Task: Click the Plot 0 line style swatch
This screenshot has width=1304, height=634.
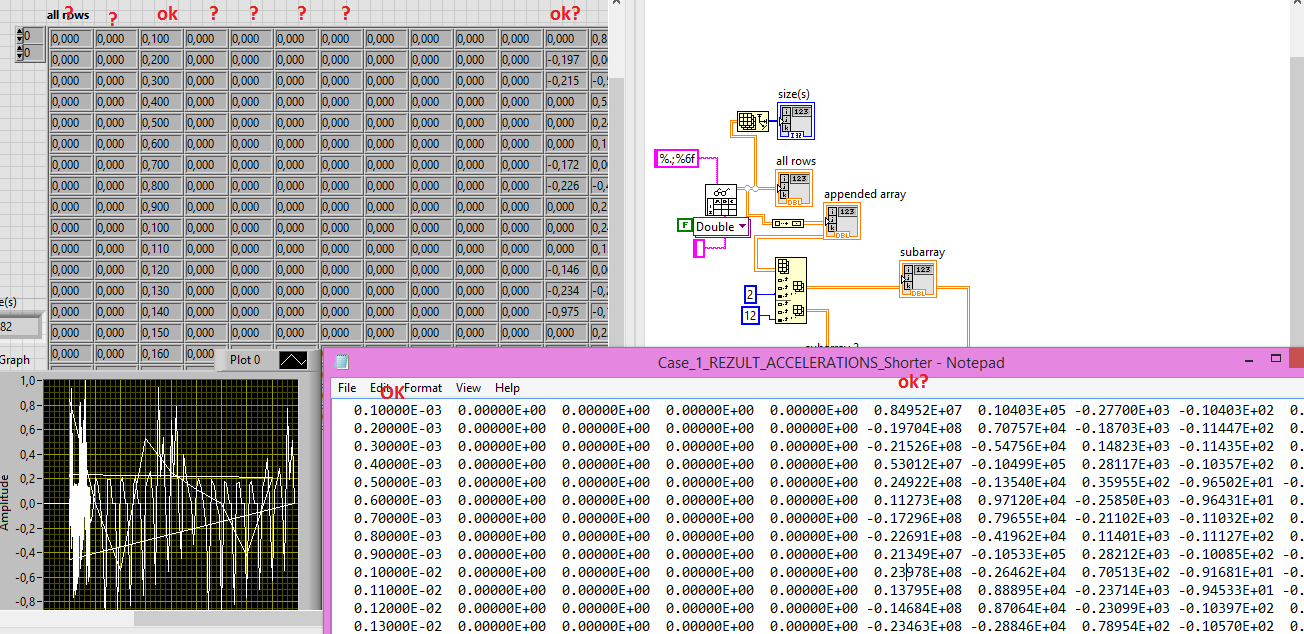Action: tap(293, 360)
